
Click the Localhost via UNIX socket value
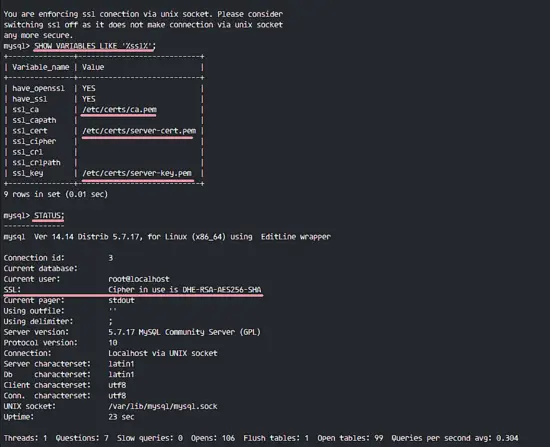pos(162,353)
